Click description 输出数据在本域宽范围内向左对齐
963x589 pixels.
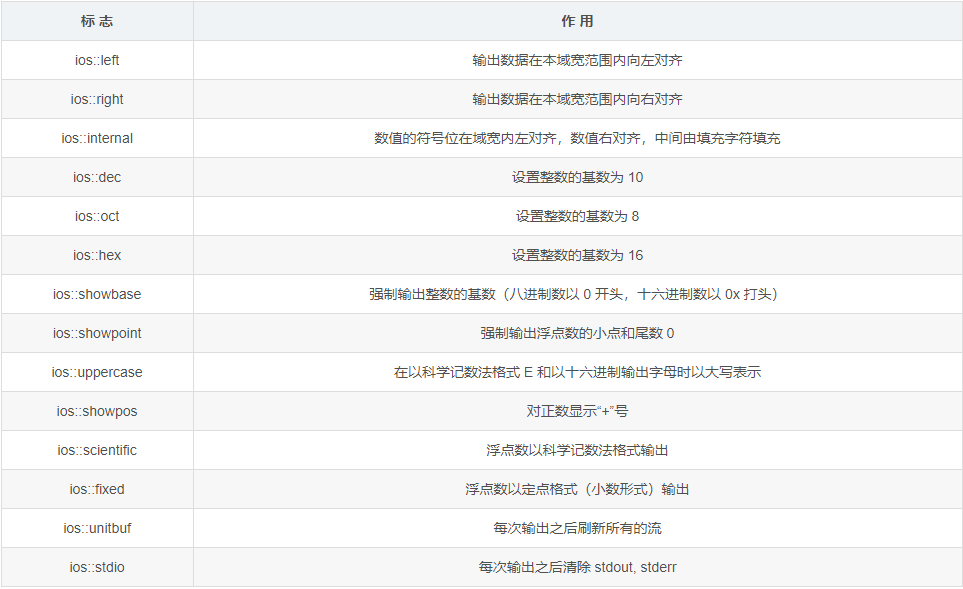[577, 60]
